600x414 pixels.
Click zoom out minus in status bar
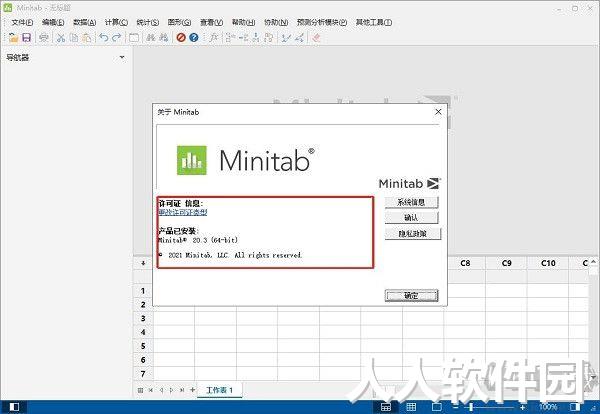455,407
